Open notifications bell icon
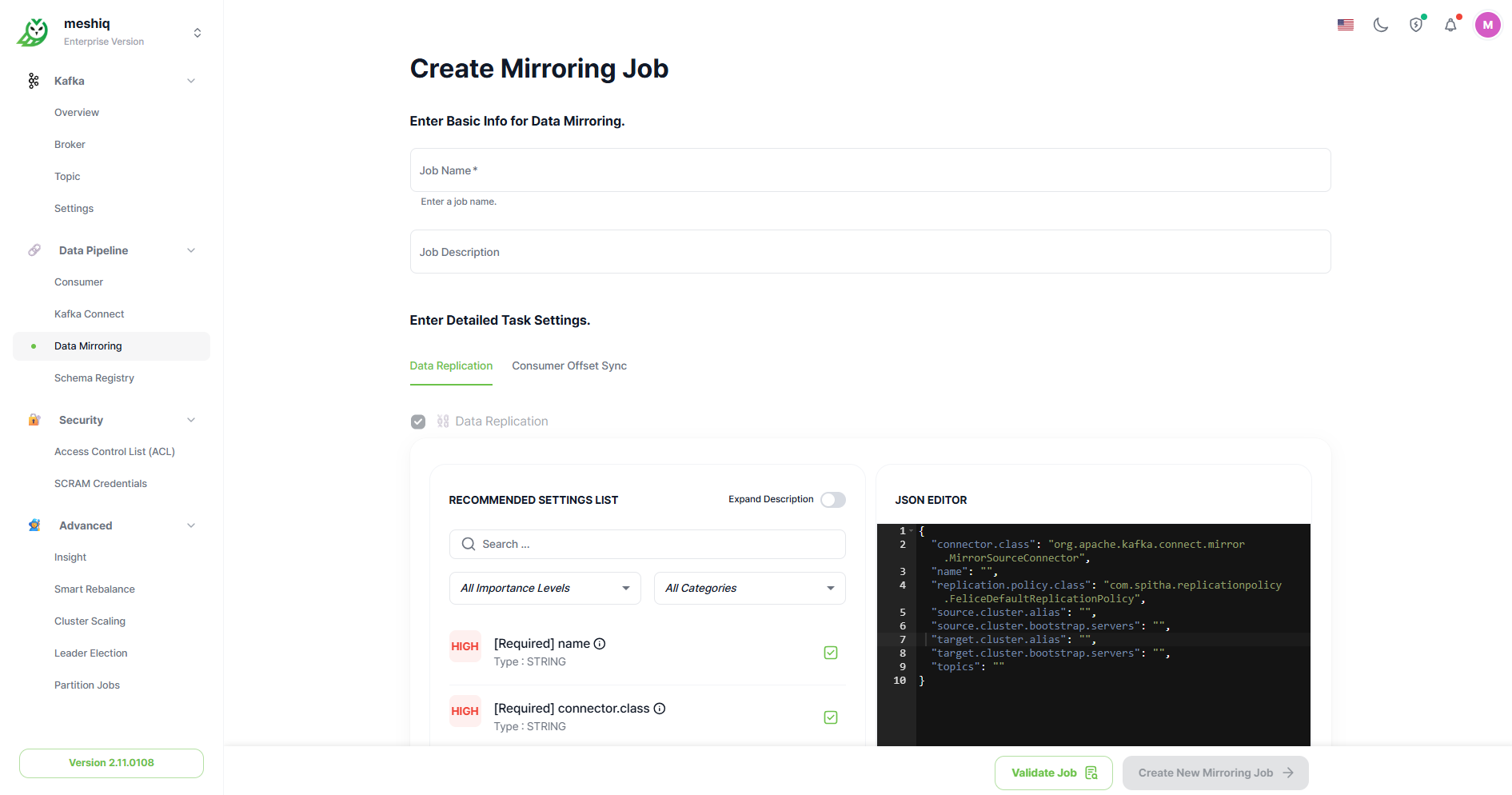This screenshot has height=795, width=1512. pyautogui.click(x=1450, y=25)
